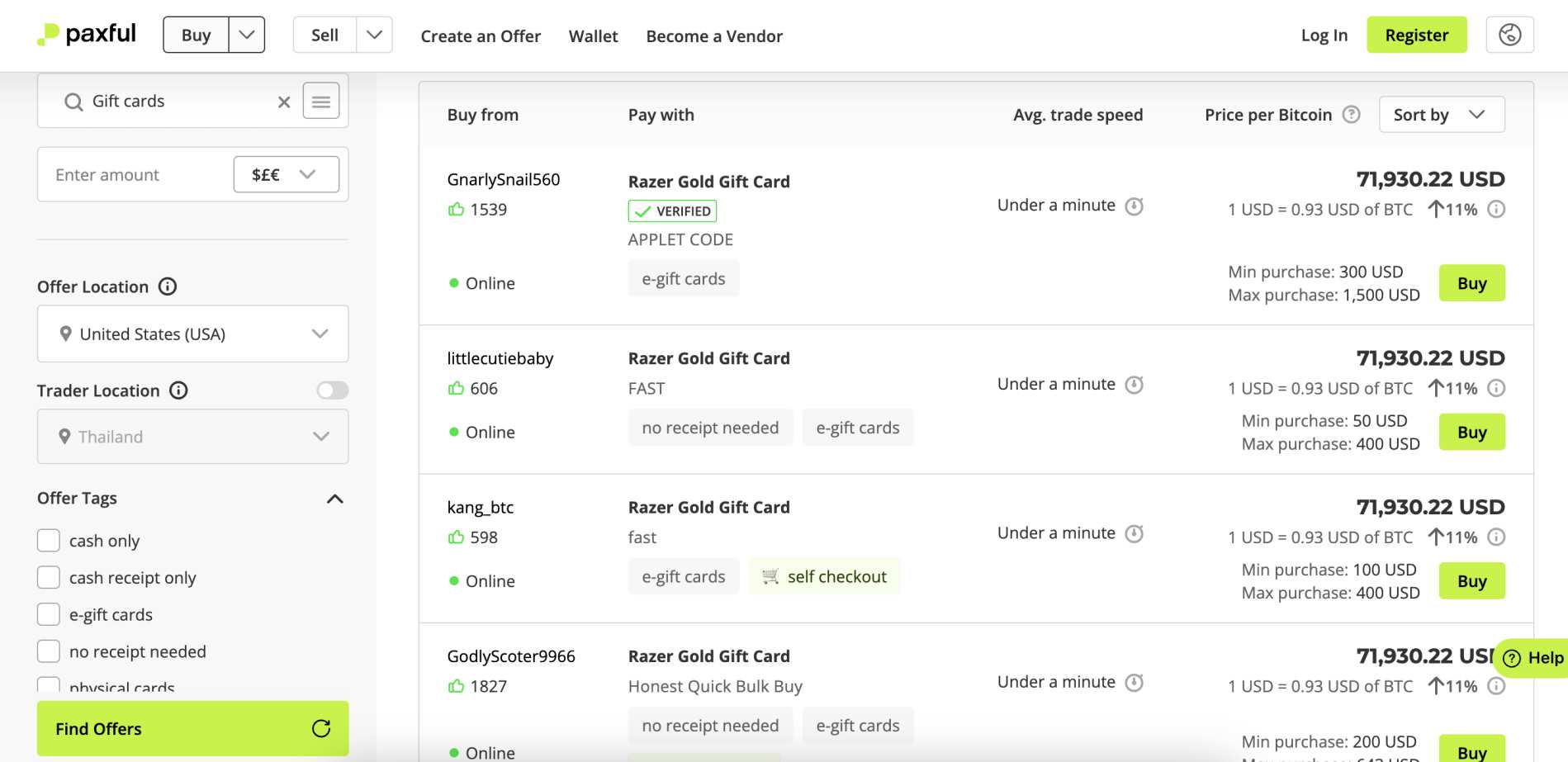
Task: Toggle the Trader Location switch
Action: (333, 390)
